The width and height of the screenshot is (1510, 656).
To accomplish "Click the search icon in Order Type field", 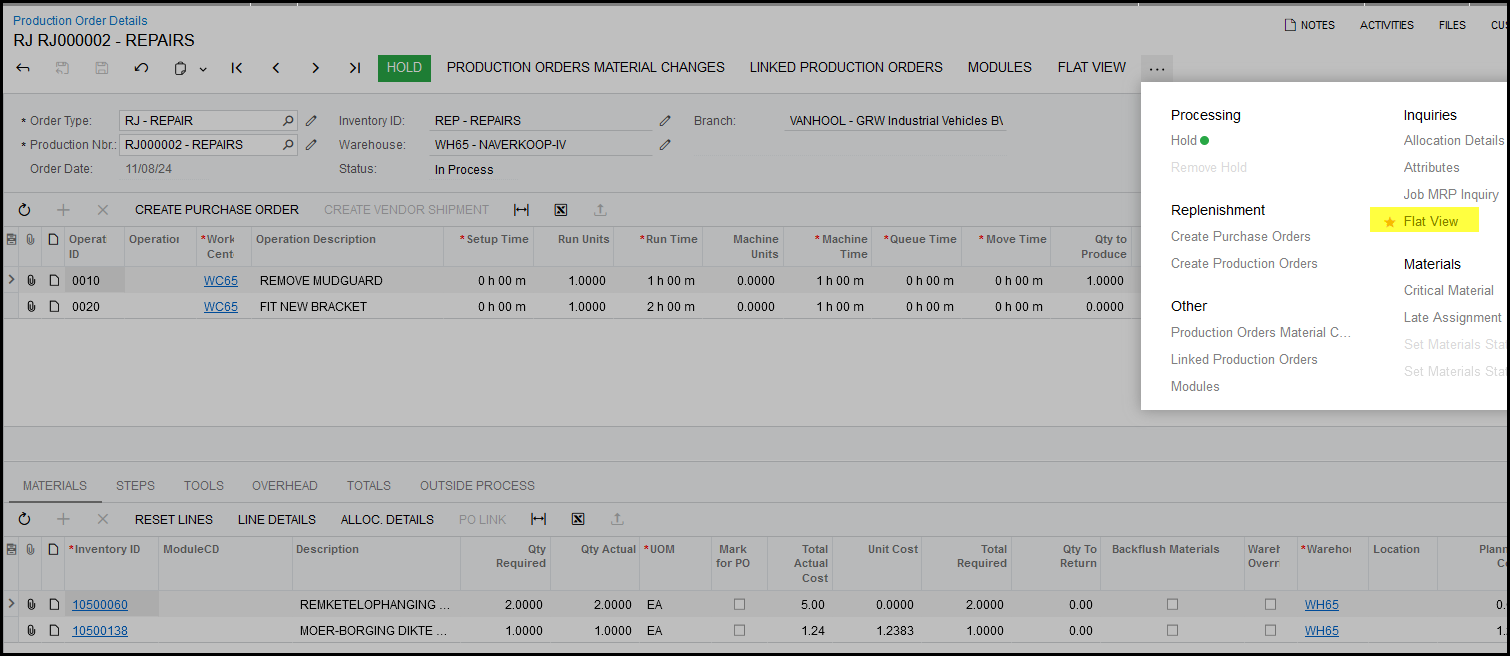I will pyautogui.click(x=288, y=121).
